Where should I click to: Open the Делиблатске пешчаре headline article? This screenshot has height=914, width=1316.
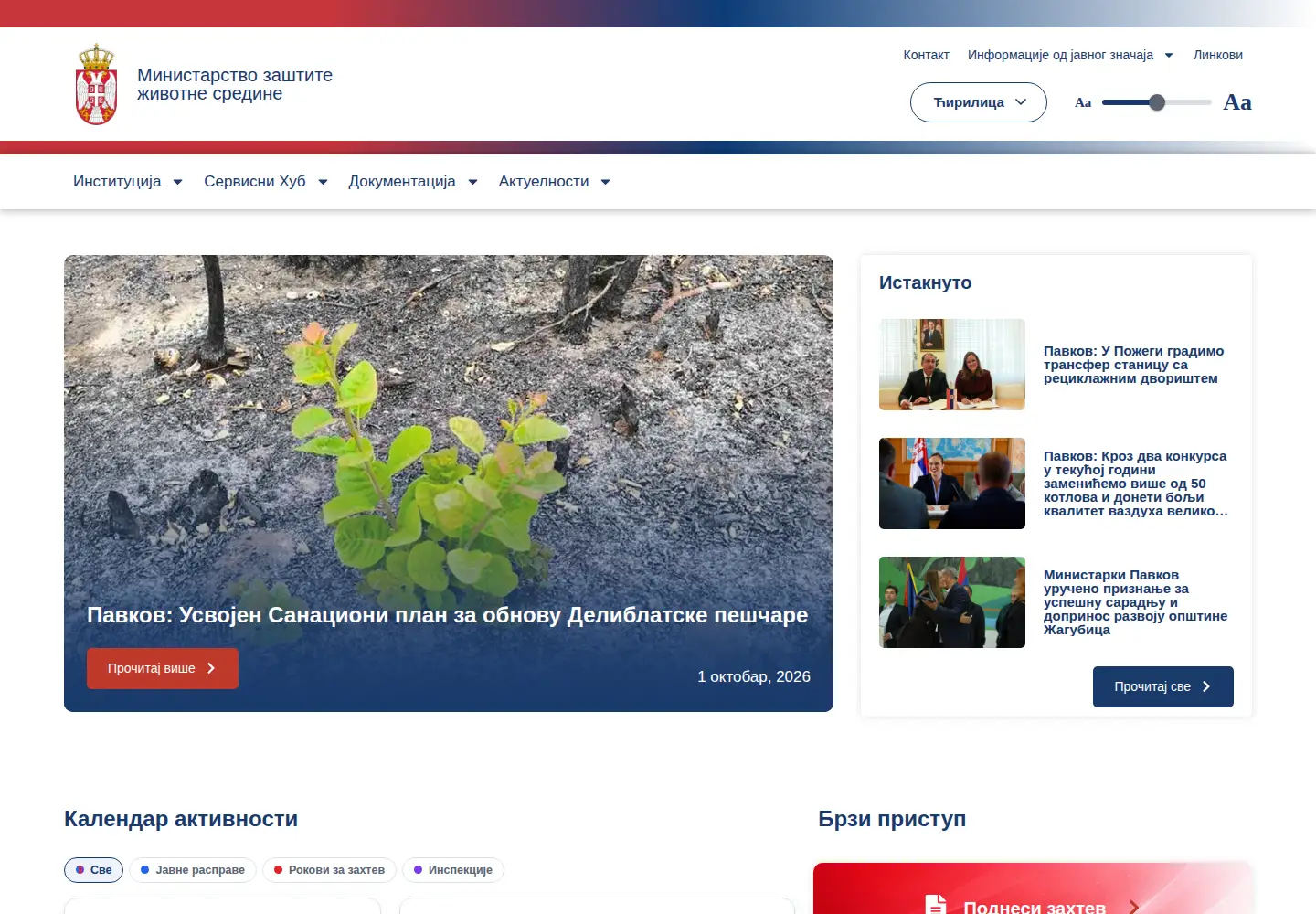point(448,615)
